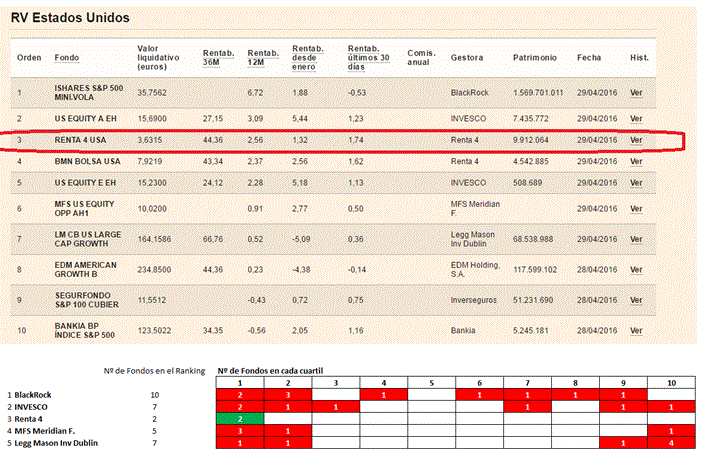Open Ver history for MFS US EQUITY OPP AH1

(636, 209)
